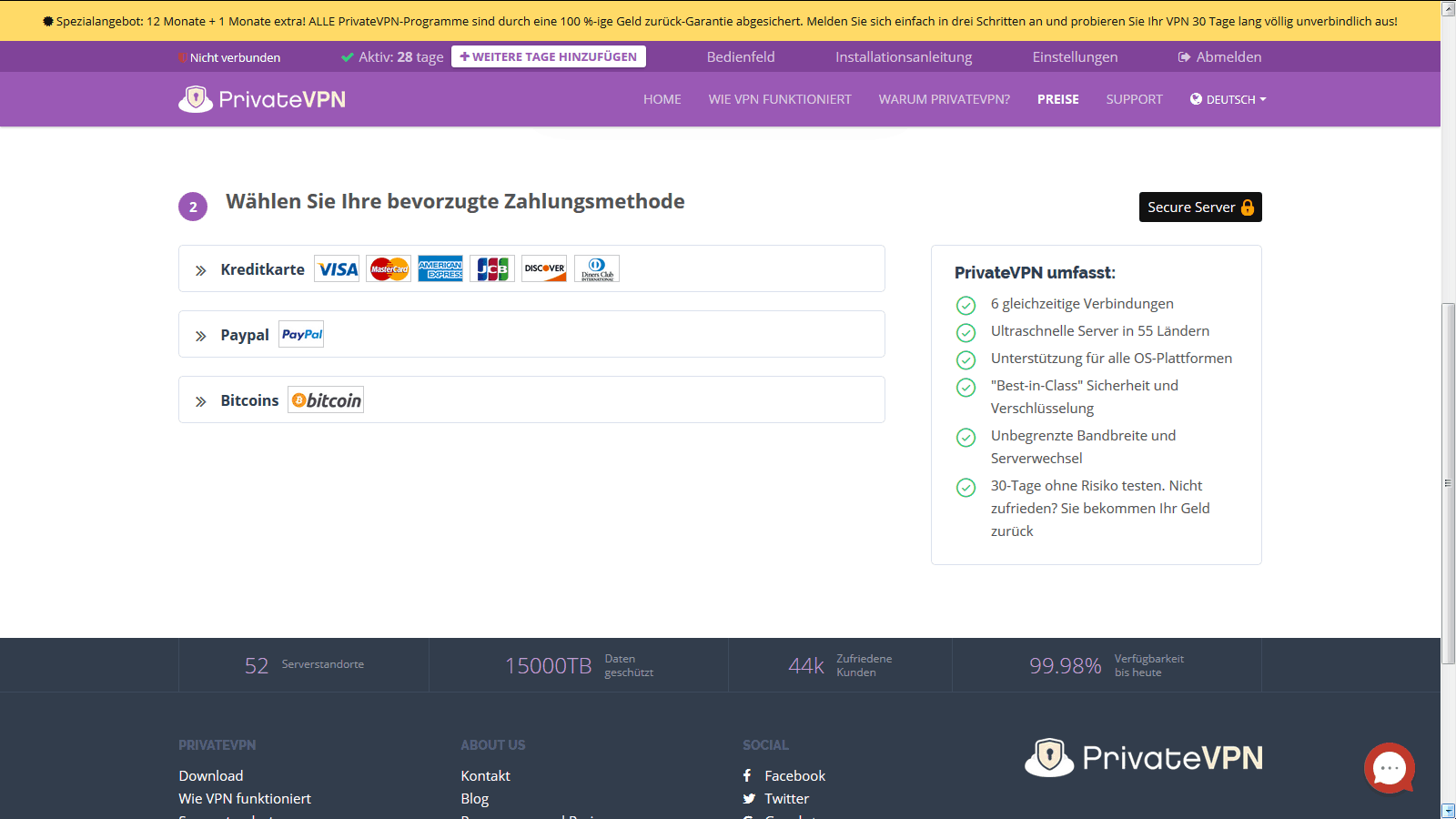
Task: Click the Secure Server padlock badge
Action: [1200, 207]
